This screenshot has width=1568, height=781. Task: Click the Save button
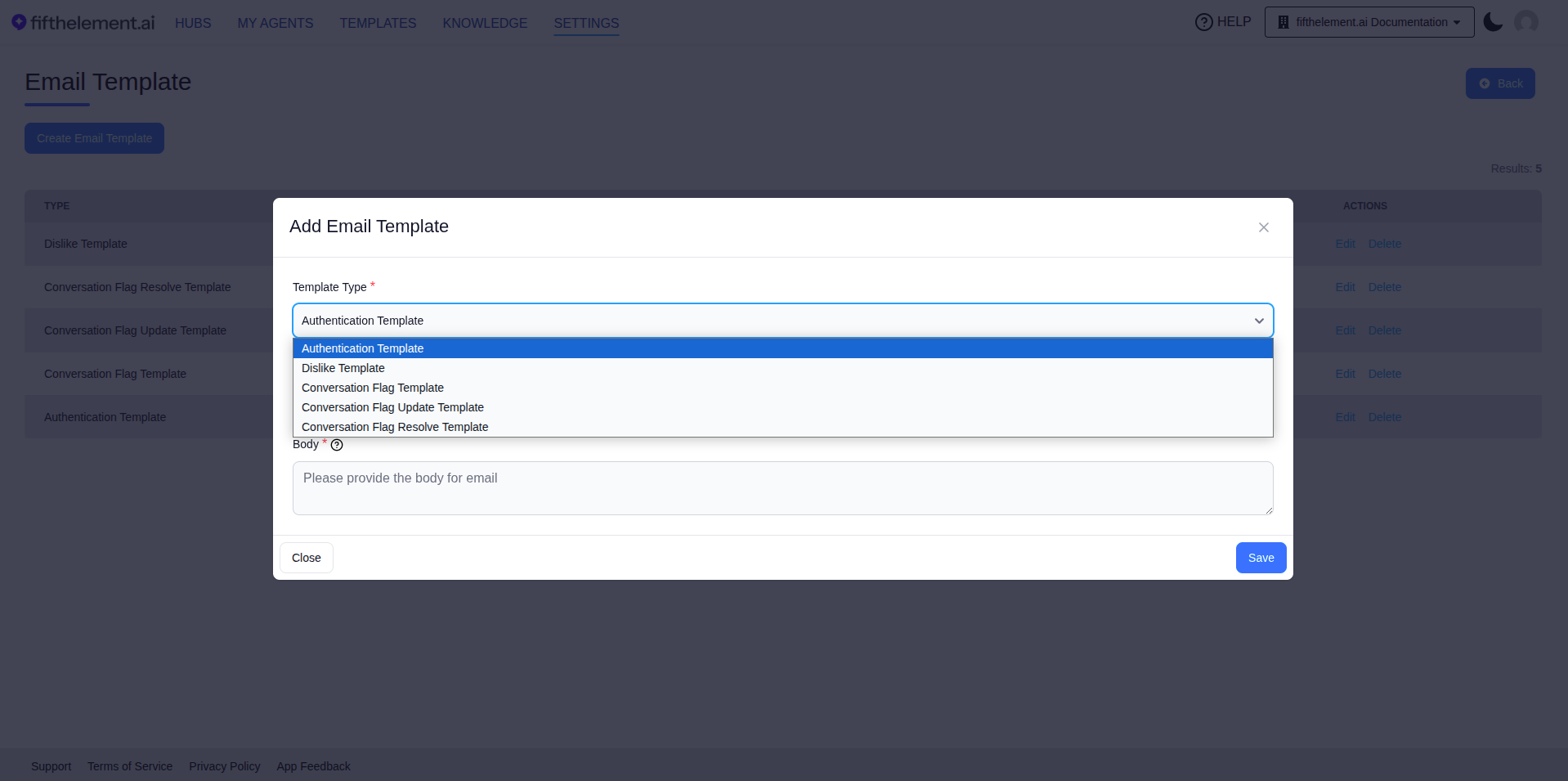tap(1261, 558)
